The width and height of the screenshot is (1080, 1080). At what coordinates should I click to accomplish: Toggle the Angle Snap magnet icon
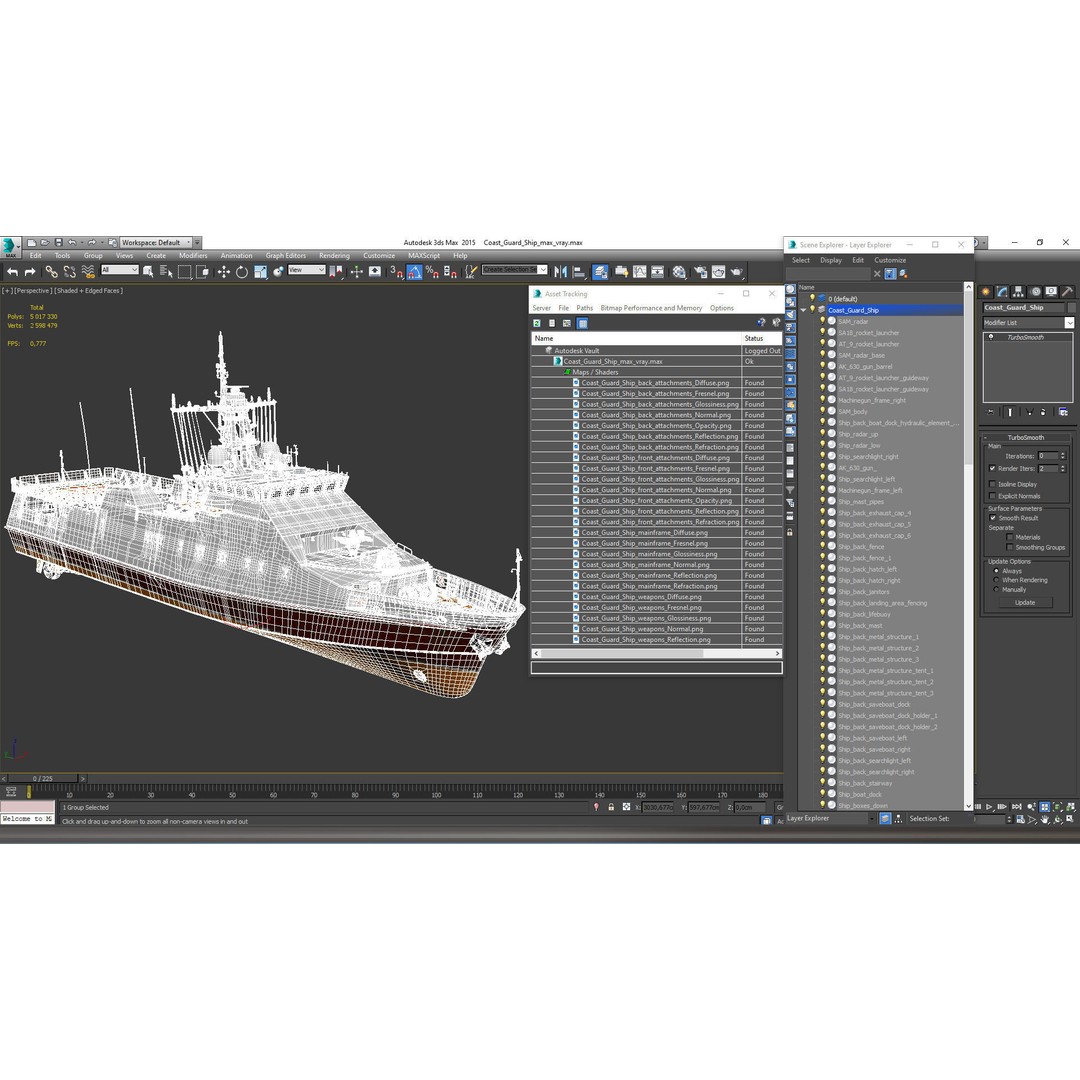point(414,272)
